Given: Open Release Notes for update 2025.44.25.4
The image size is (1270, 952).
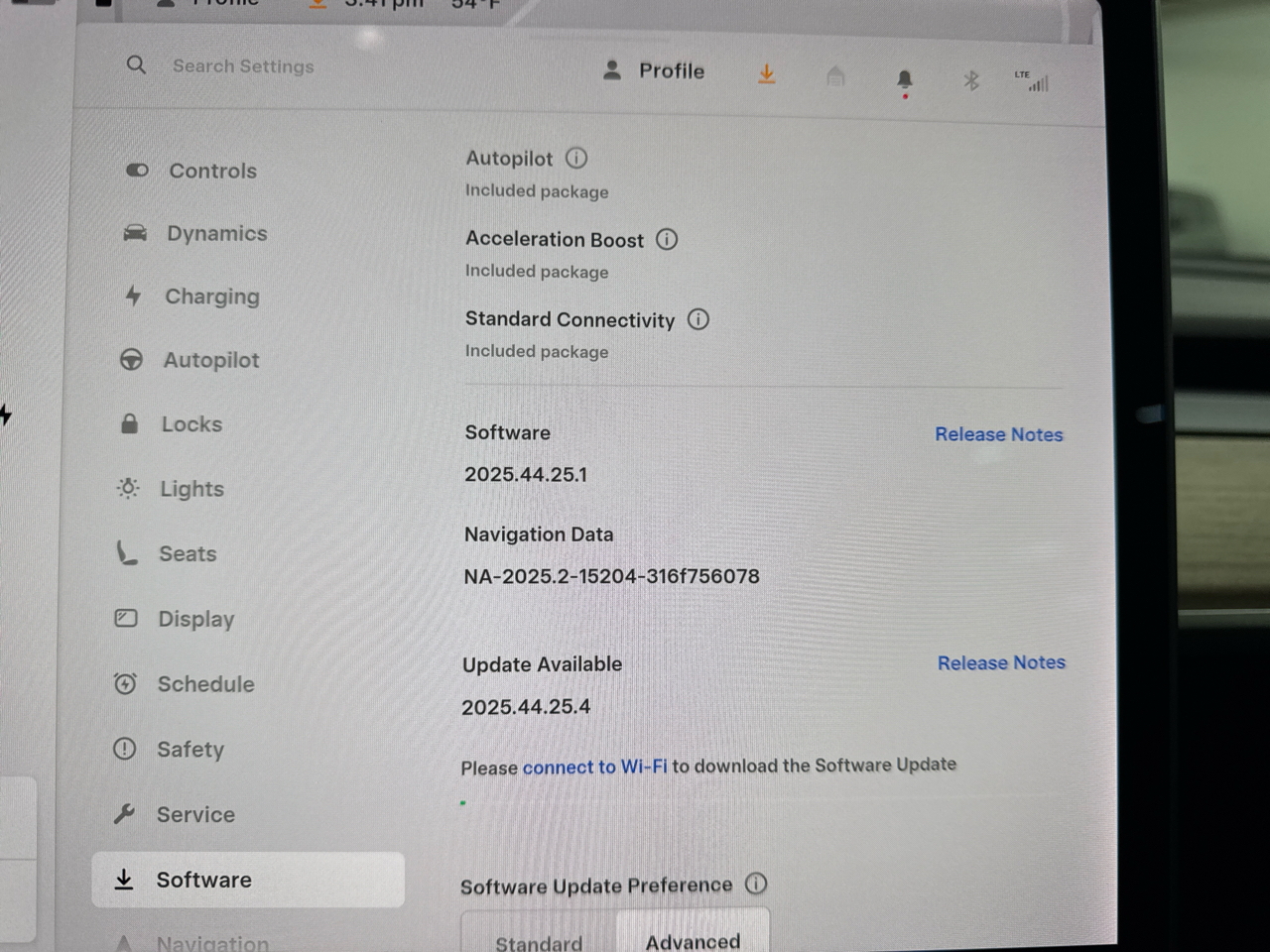Looking at the screenshot, I should 1001,662.
